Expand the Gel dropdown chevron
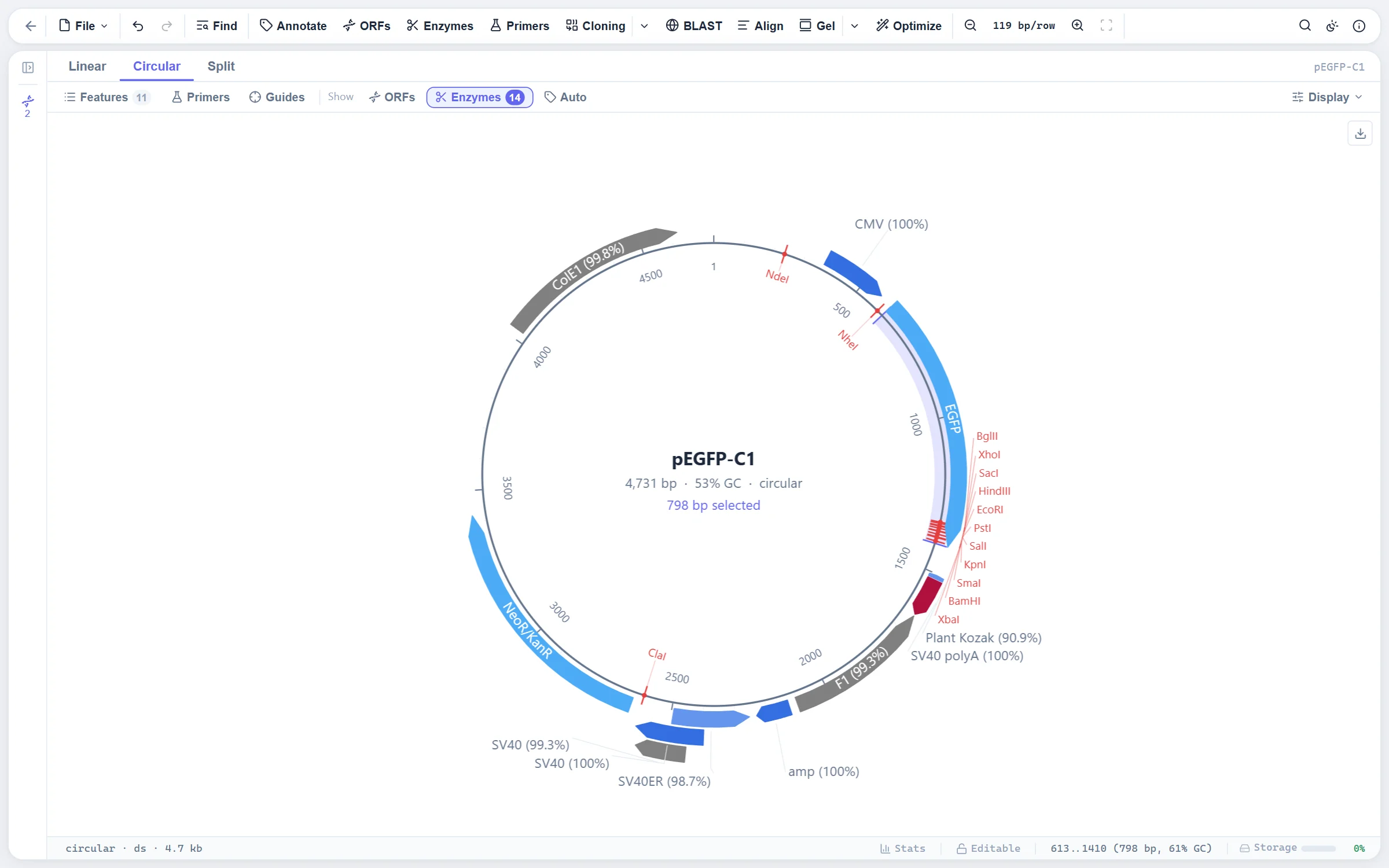1389x868 pixels. click(854, 25)
